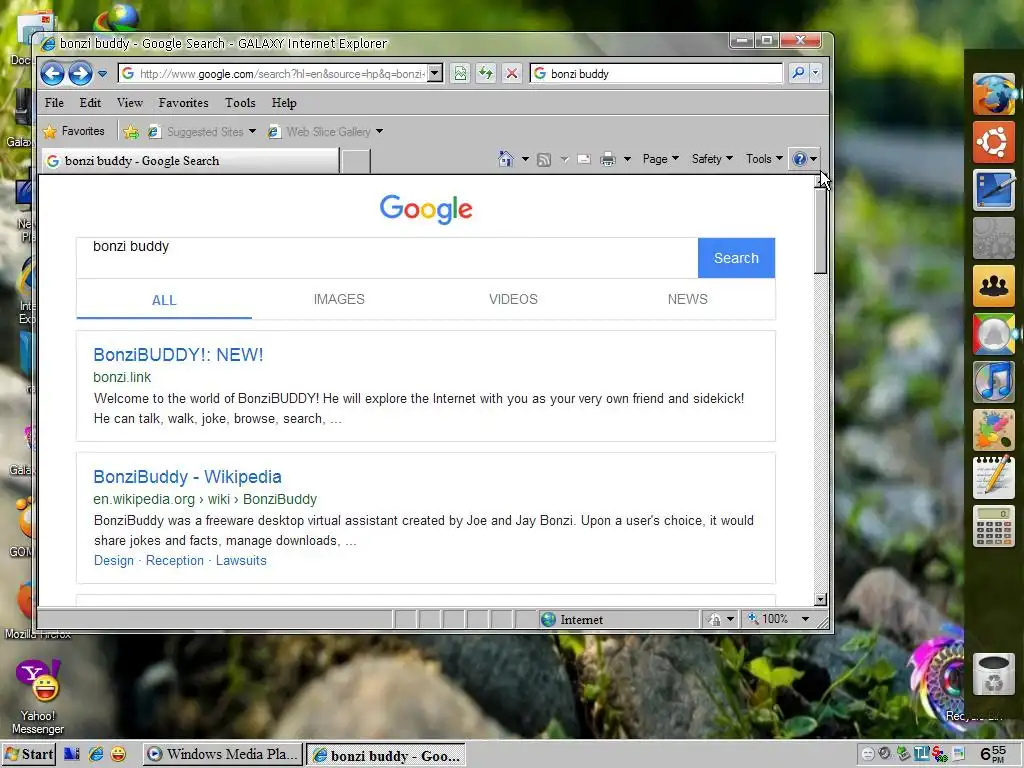Open the Tools menu in menu bar

[x=240, y=103]
